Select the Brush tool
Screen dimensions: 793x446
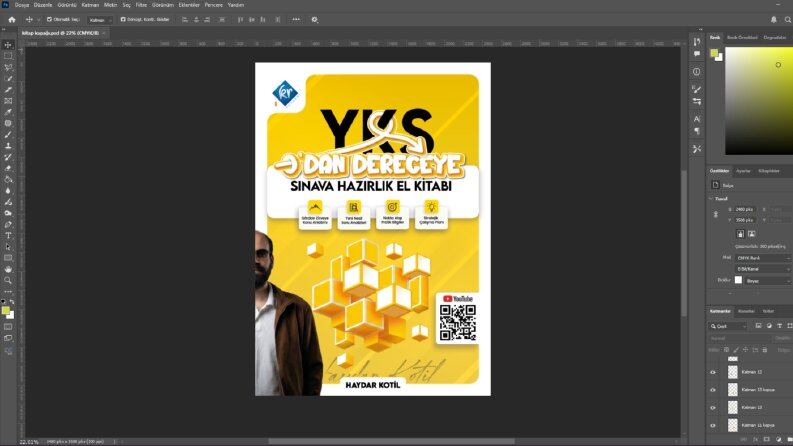coord(8,135)
